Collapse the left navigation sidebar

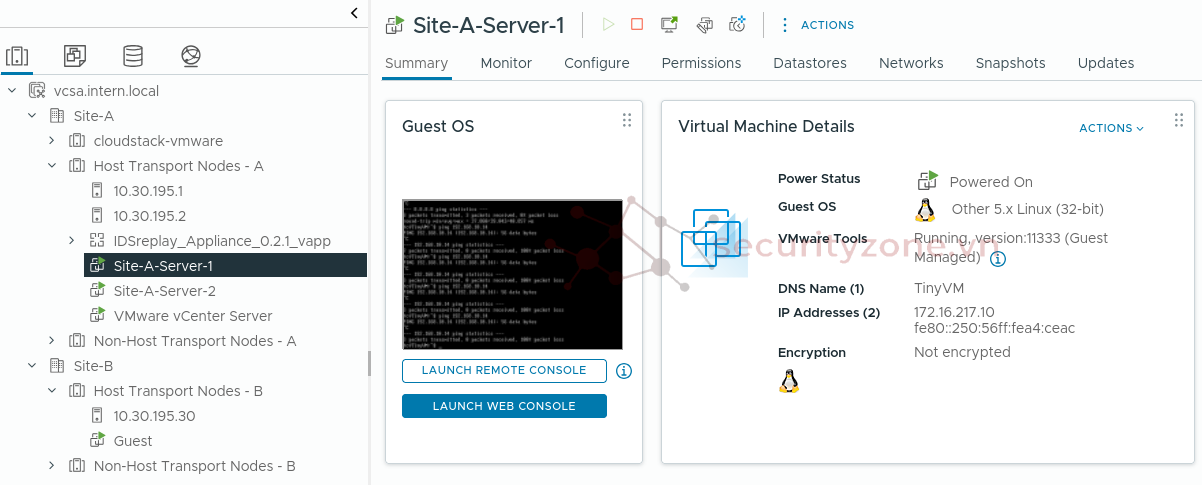tap(354, 13)
